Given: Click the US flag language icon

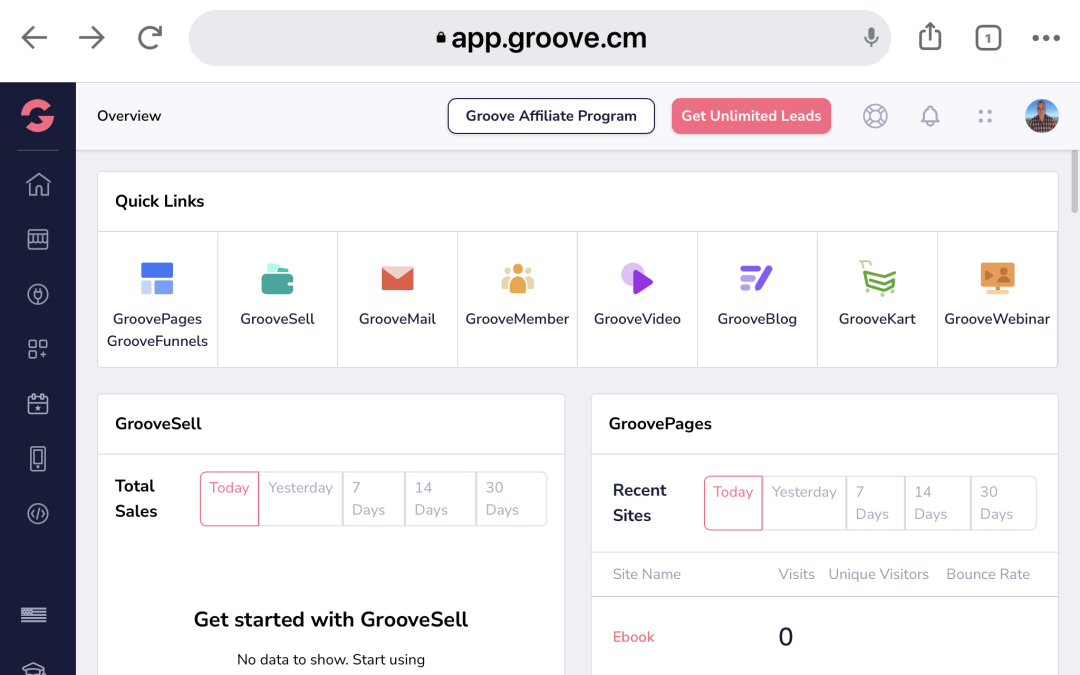Looking at the screenshot, I should tap(34, 614).
